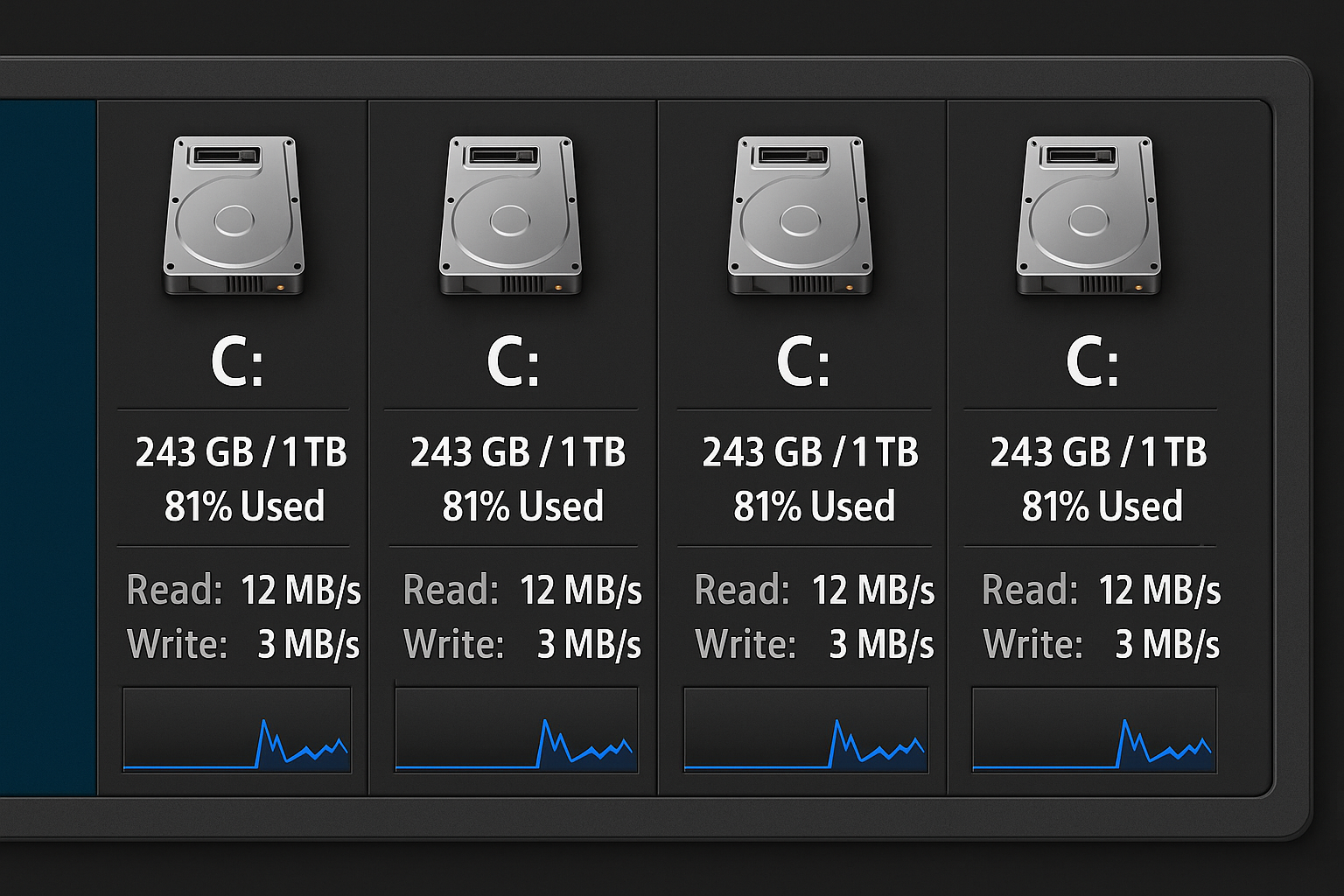Open the activity graph in the leftmost drive panel

coord(237,731)
